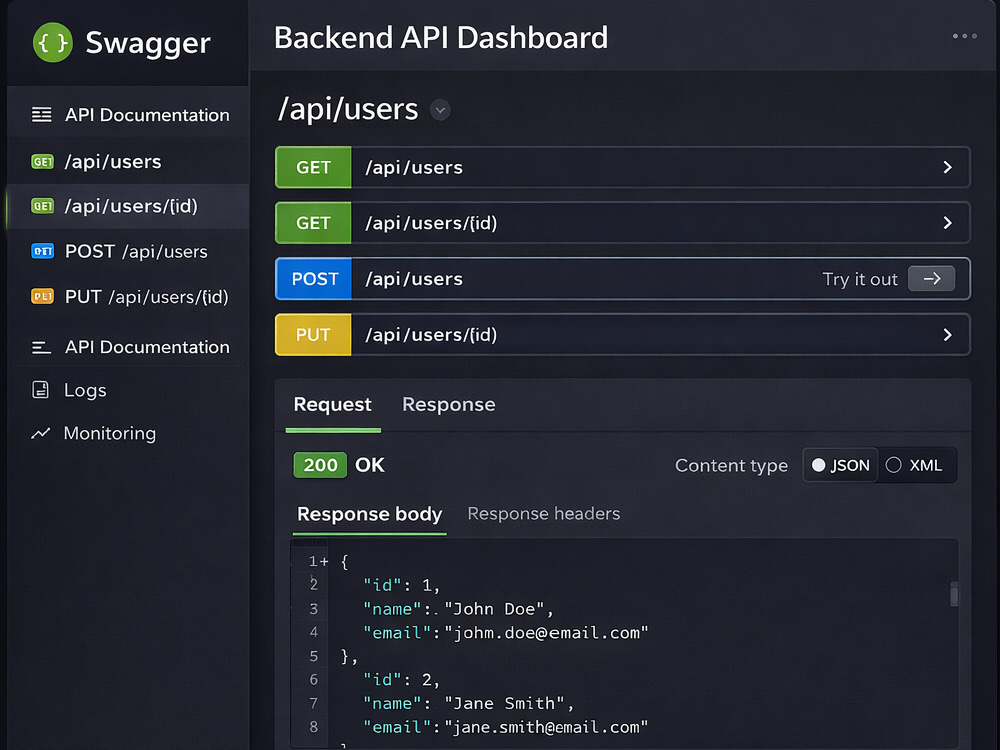Click the blue badge beside sidebar POST /api/users

43,251
